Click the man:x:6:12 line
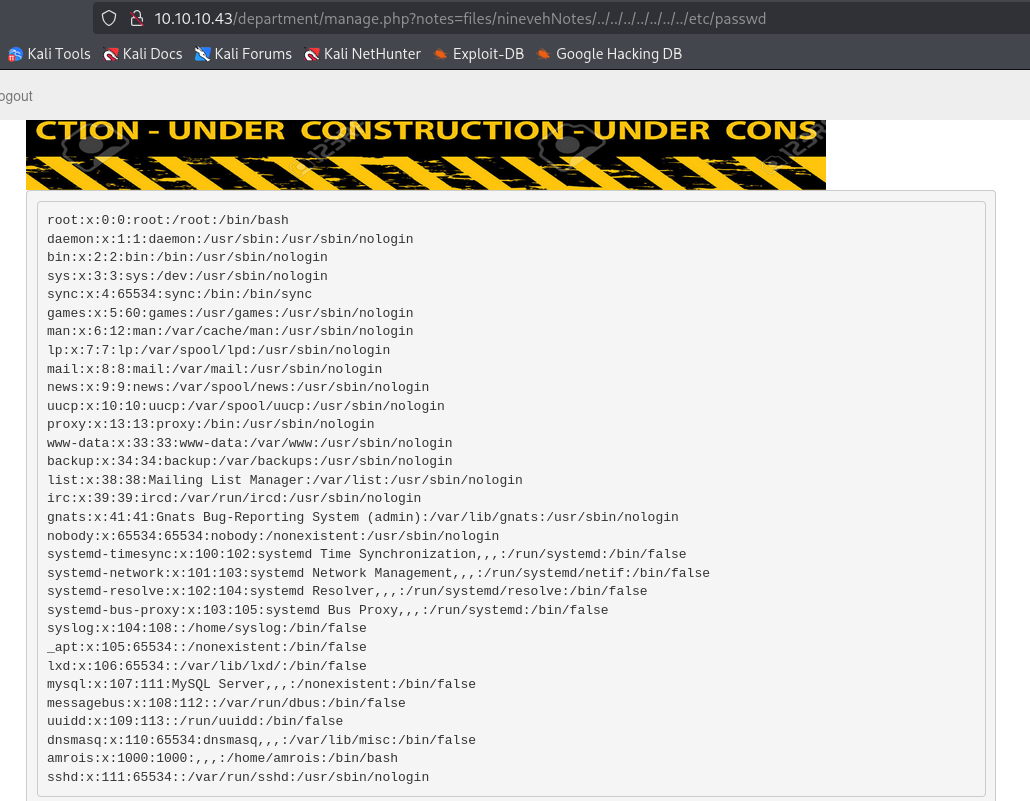Screen dimensions: 1030x801 231,331
